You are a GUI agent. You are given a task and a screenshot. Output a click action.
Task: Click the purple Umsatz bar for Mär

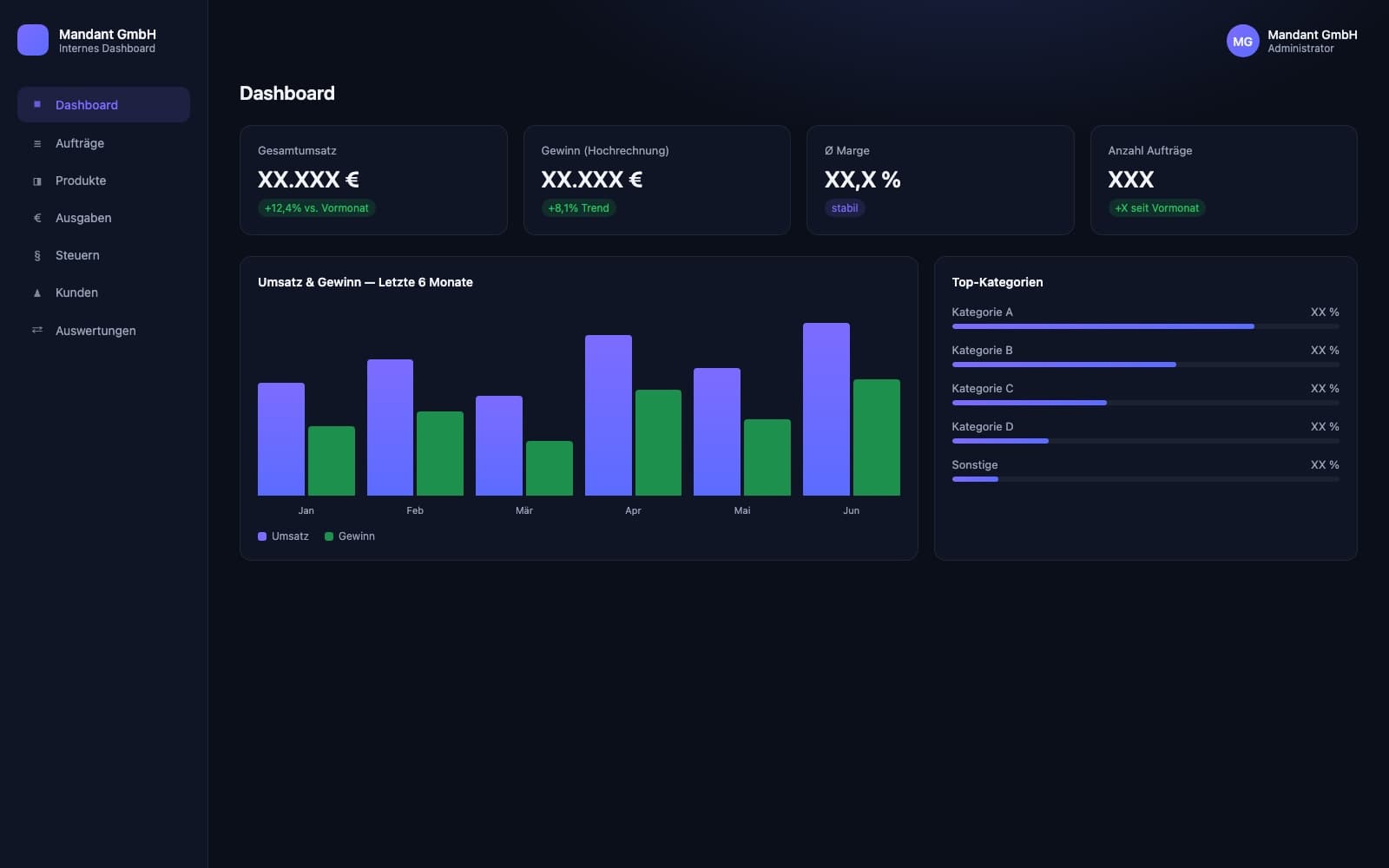pos(499,445)
